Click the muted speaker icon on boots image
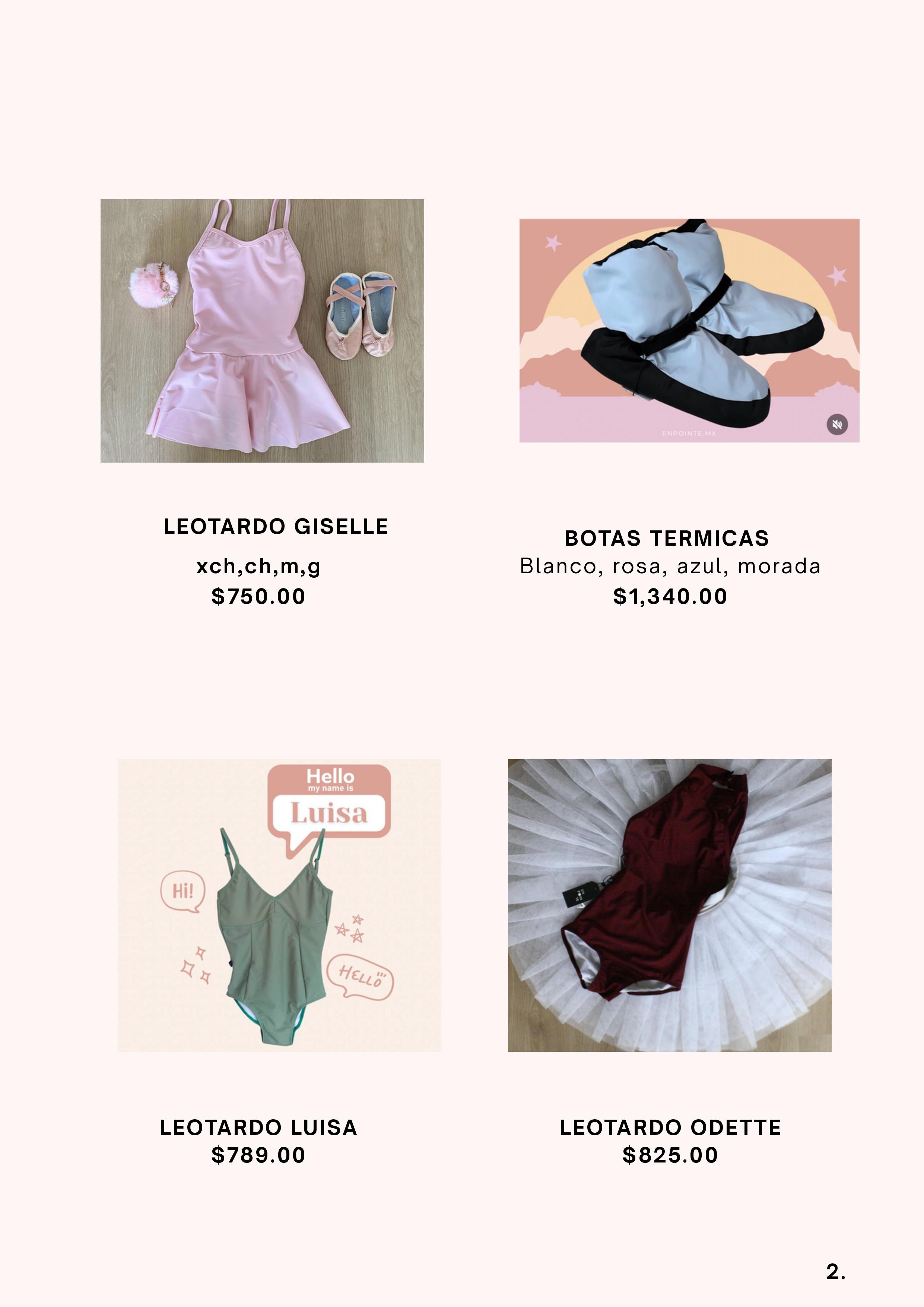 click(x=837, y=425)
